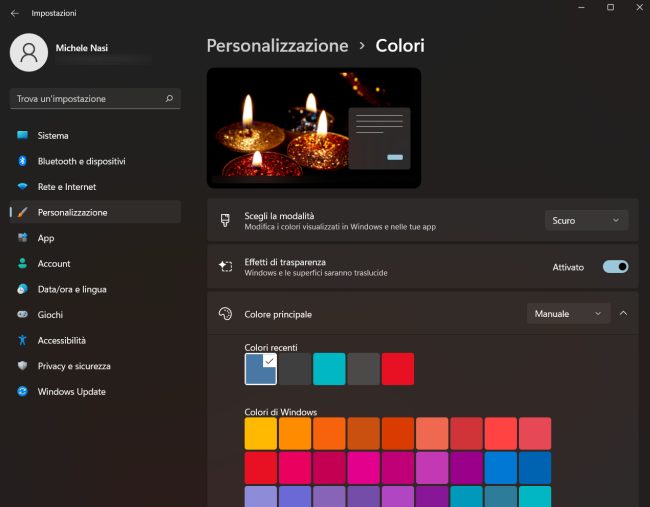Select the bright magenta swatch in second row
650x507 pixels.
[x=364, y=468]
